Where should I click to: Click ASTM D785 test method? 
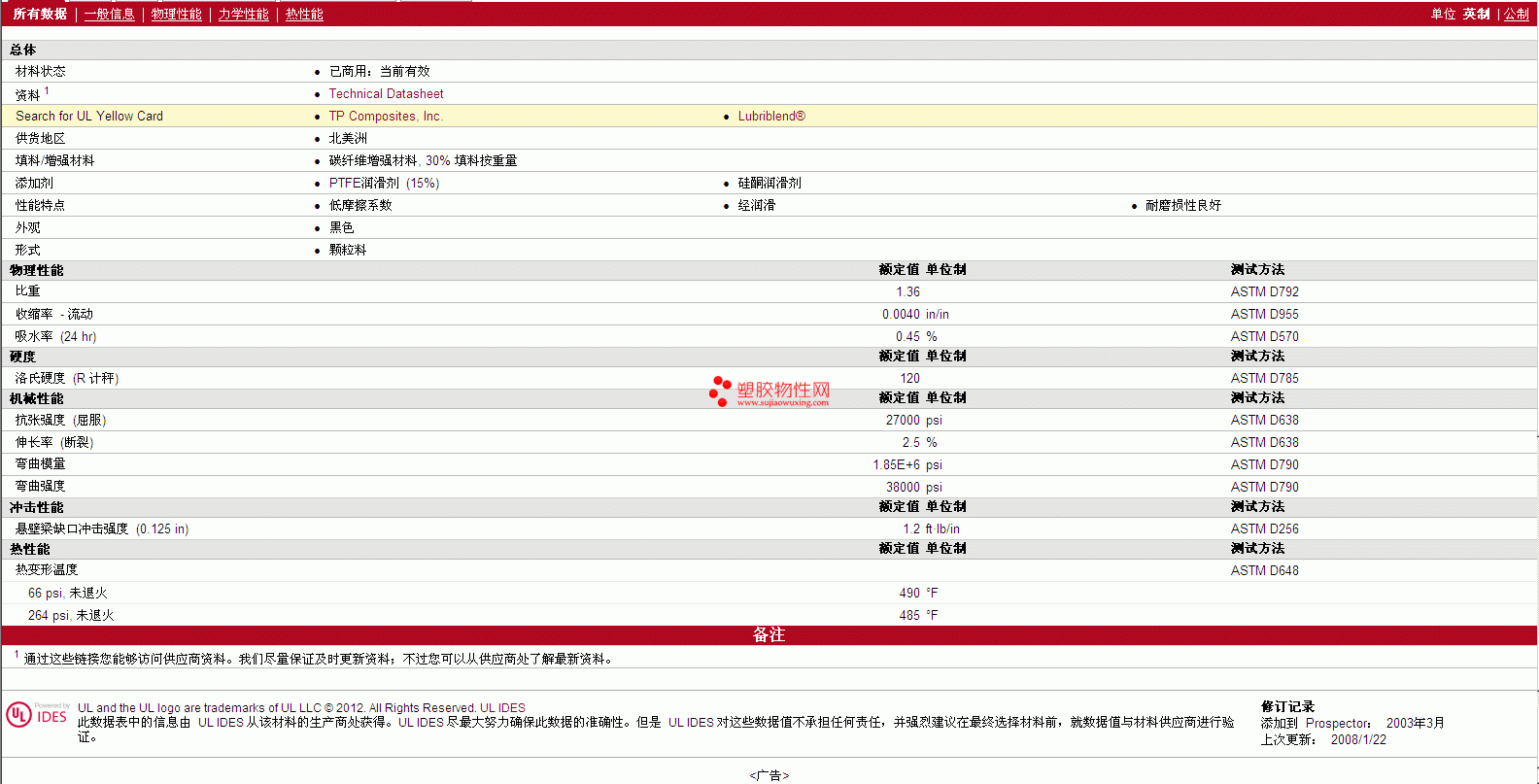(x=1264, y=378)
